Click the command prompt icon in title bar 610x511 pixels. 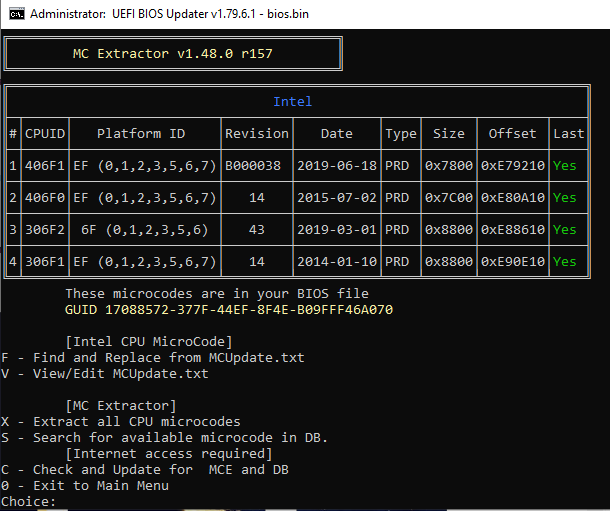click(17, 14)
